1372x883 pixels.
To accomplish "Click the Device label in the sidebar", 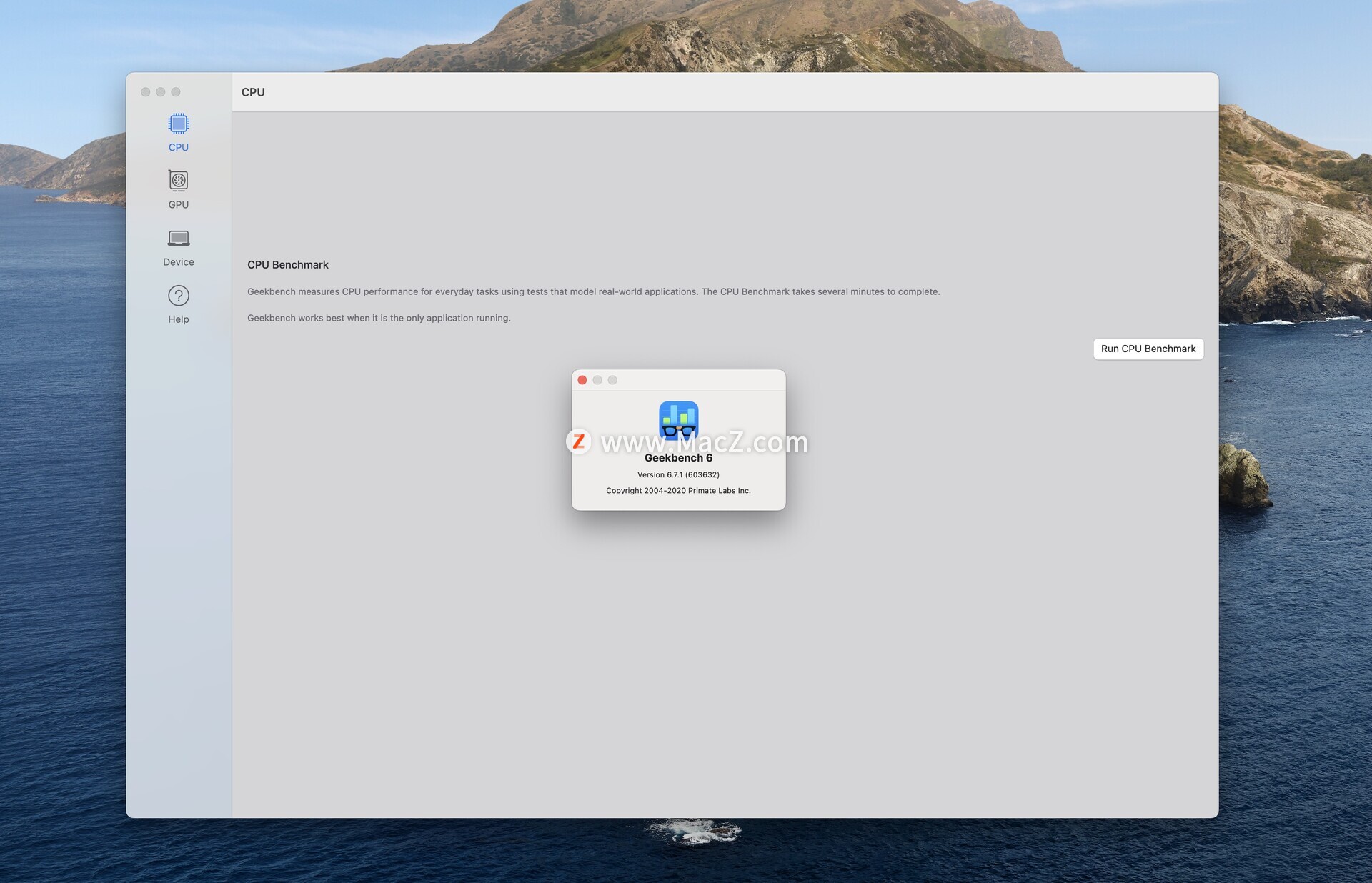I will 179,262.
